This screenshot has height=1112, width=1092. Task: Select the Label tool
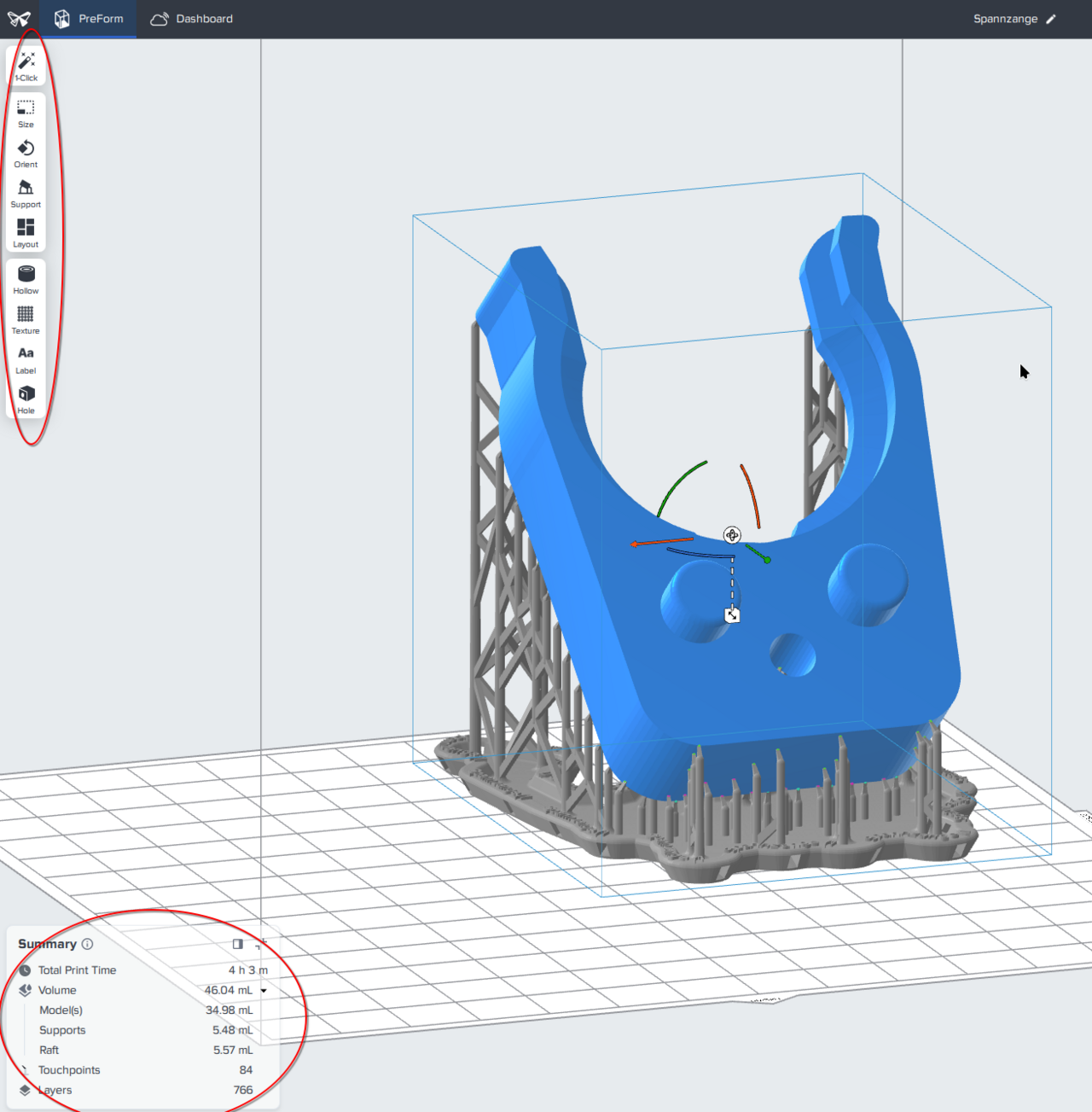(26, 359)
